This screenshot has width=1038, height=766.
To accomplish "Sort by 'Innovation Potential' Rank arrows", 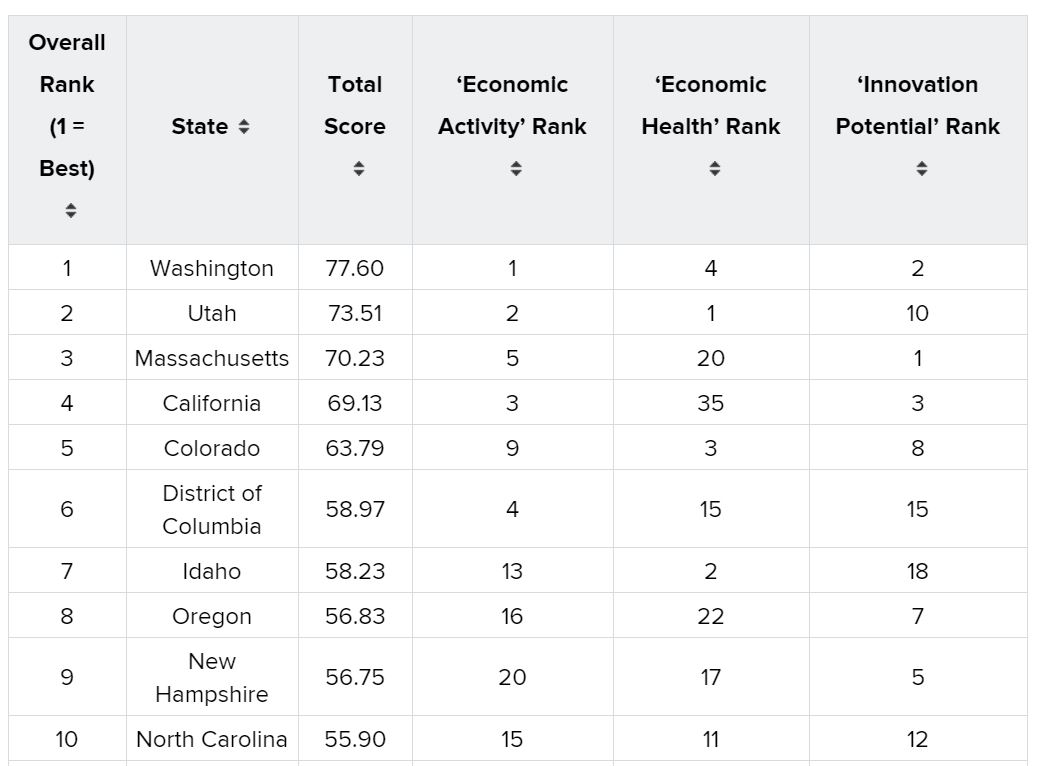I will tap(922, 169).
